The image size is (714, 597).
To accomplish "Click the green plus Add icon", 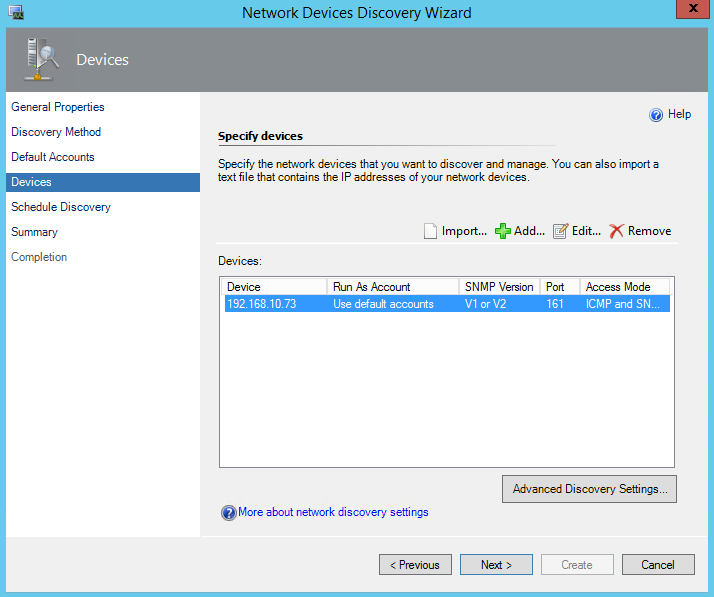I will 503,231.
